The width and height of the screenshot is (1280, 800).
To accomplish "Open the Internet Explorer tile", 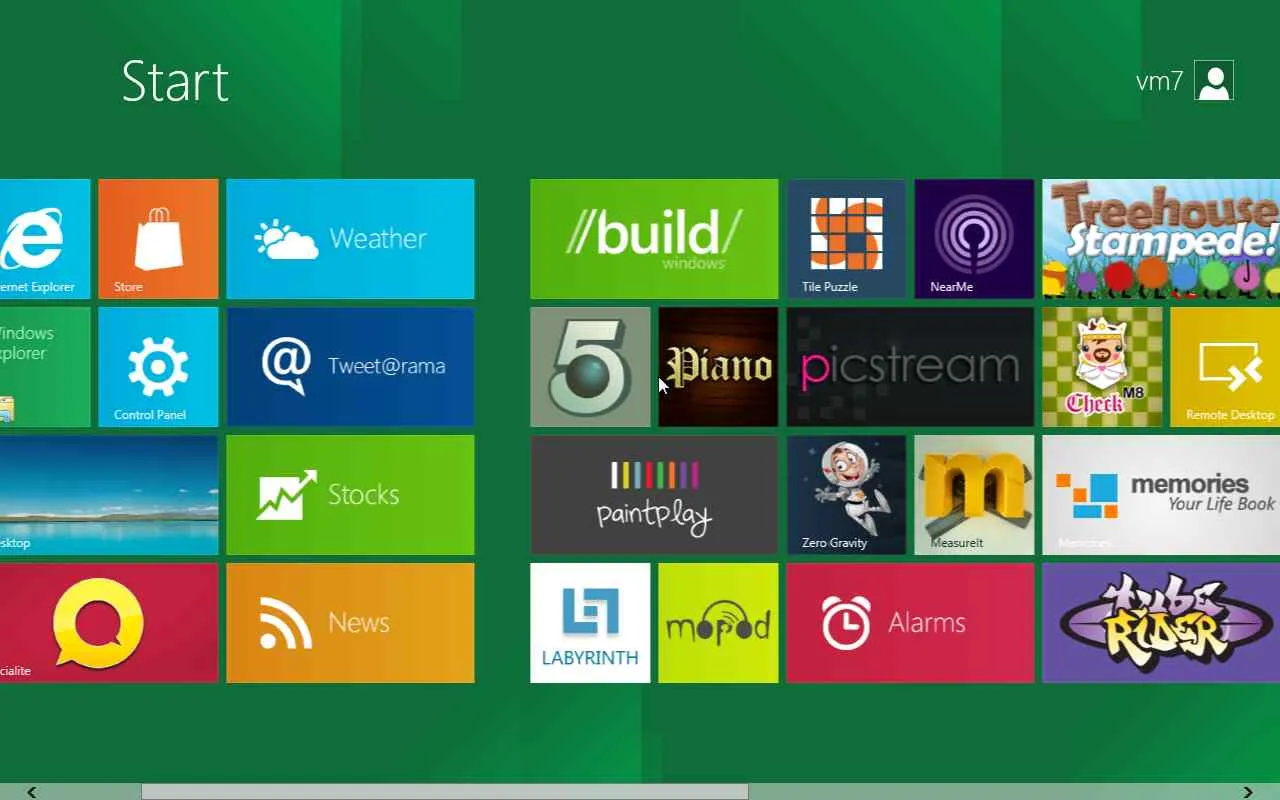I will (x=45, y=239).
